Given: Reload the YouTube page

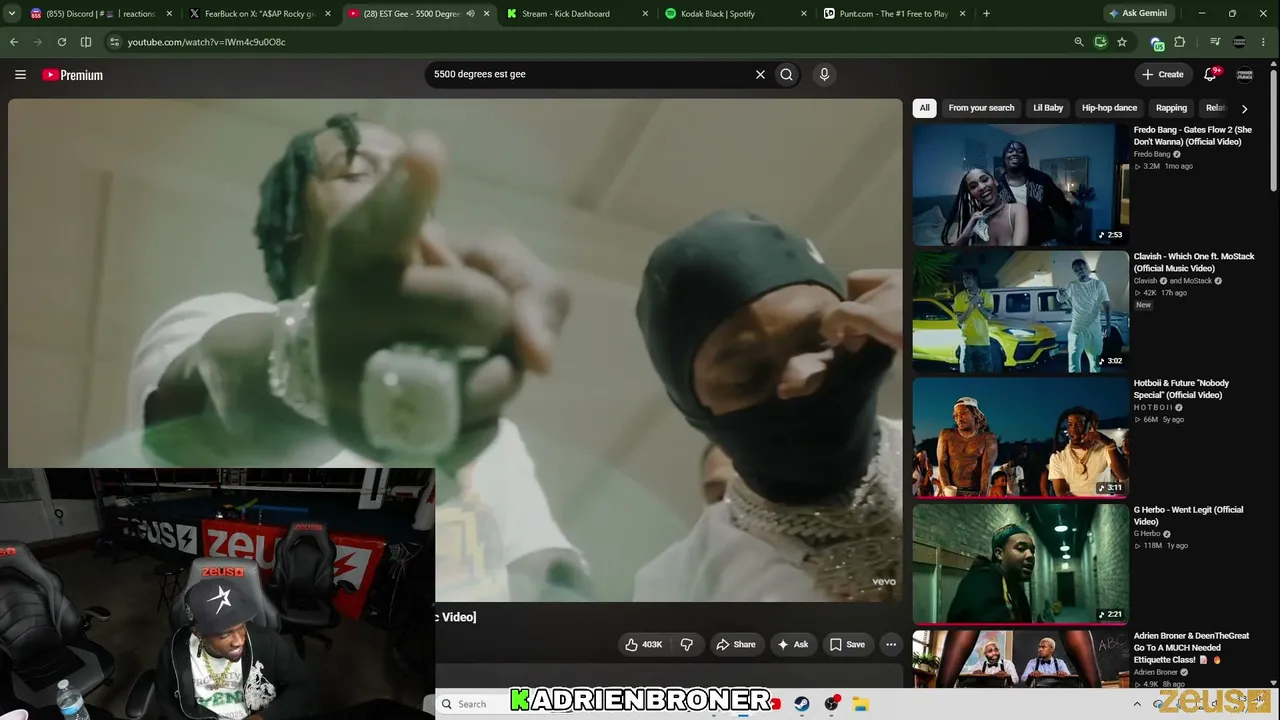Looking at the screenshot, I should point(62,42).
